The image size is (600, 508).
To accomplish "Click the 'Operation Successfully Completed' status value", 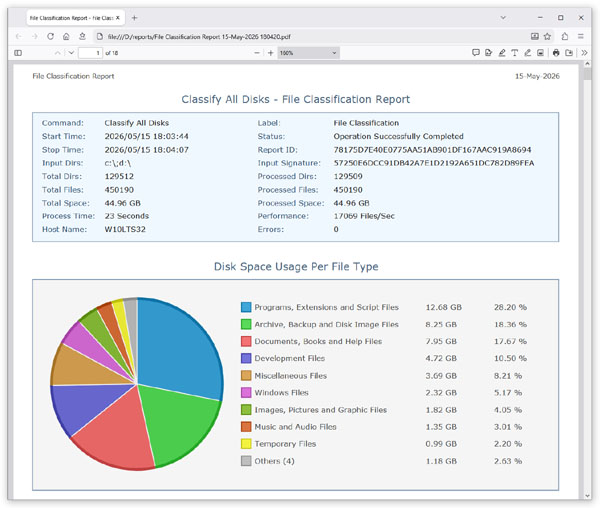I will 398,136.
